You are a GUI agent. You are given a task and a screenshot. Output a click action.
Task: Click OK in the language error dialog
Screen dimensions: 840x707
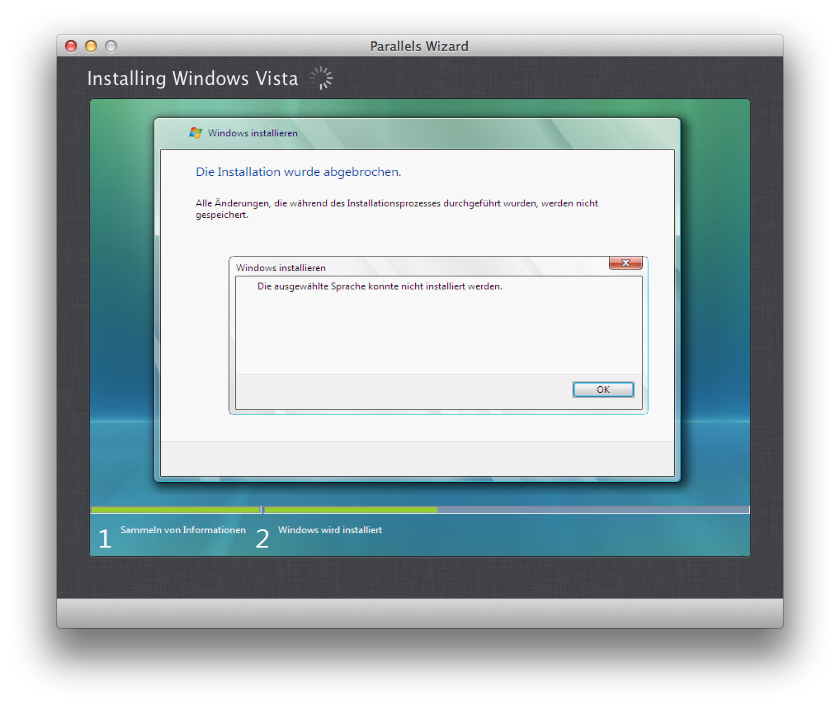(603, 389)
